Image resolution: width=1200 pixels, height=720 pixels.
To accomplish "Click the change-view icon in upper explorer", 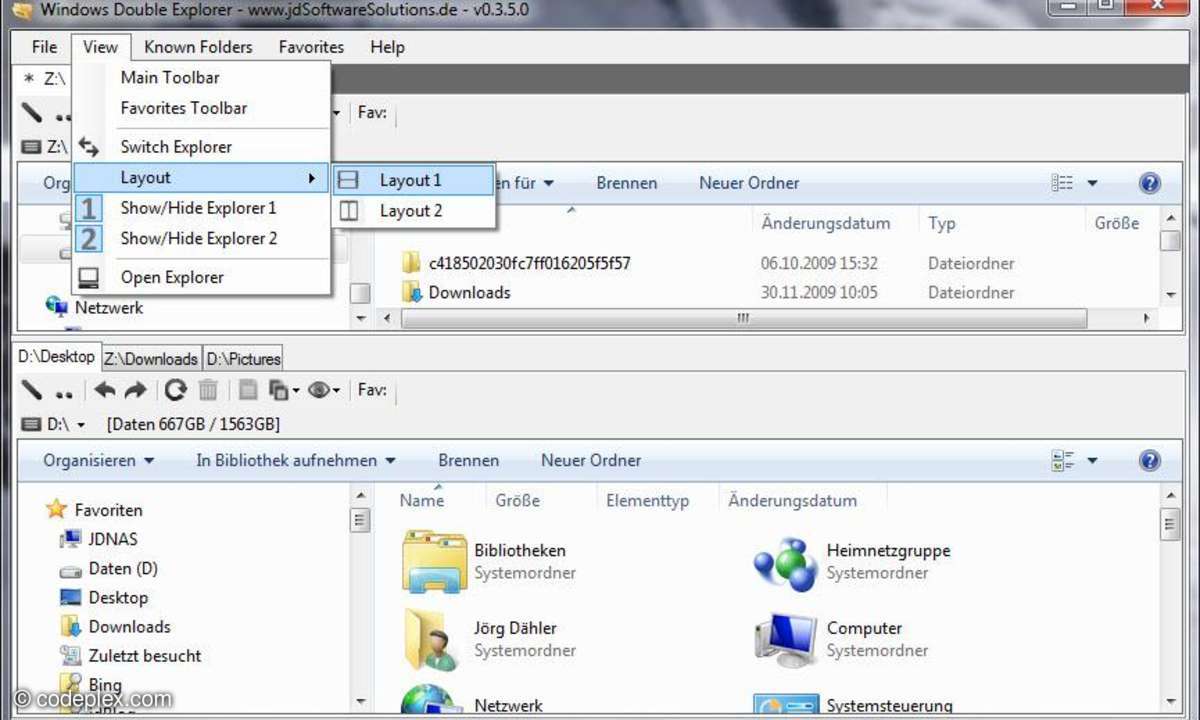I will (x=1063, y=183).
